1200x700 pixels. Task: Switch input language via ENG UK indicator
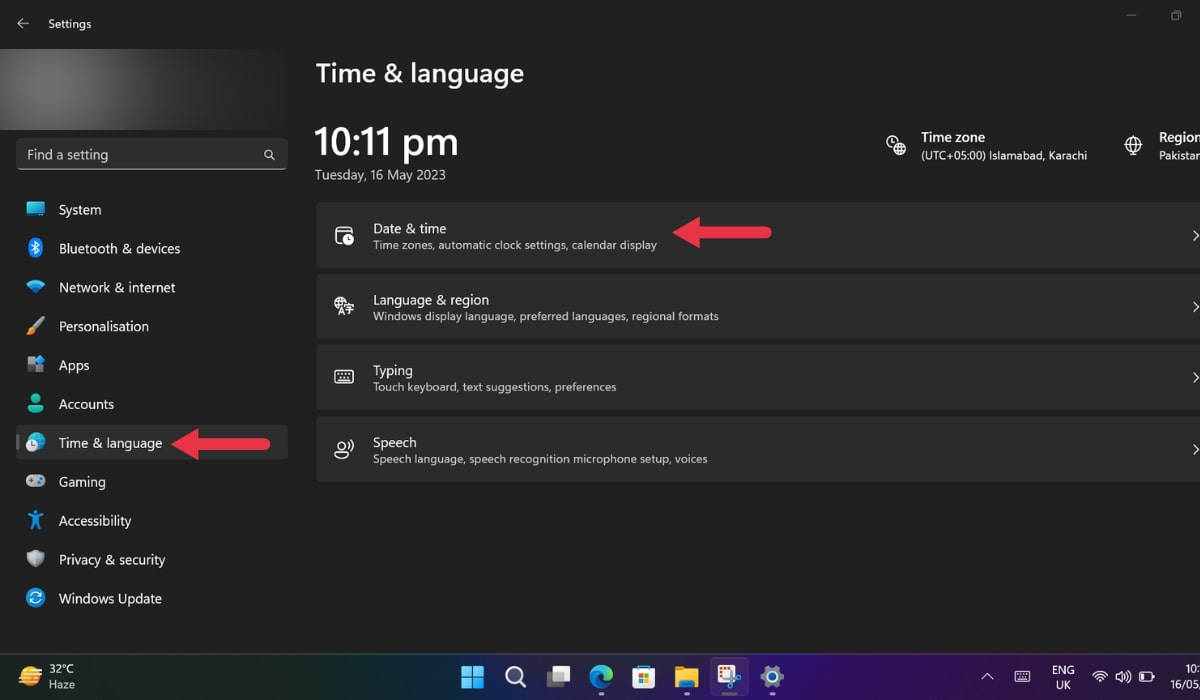point(1062,676)
